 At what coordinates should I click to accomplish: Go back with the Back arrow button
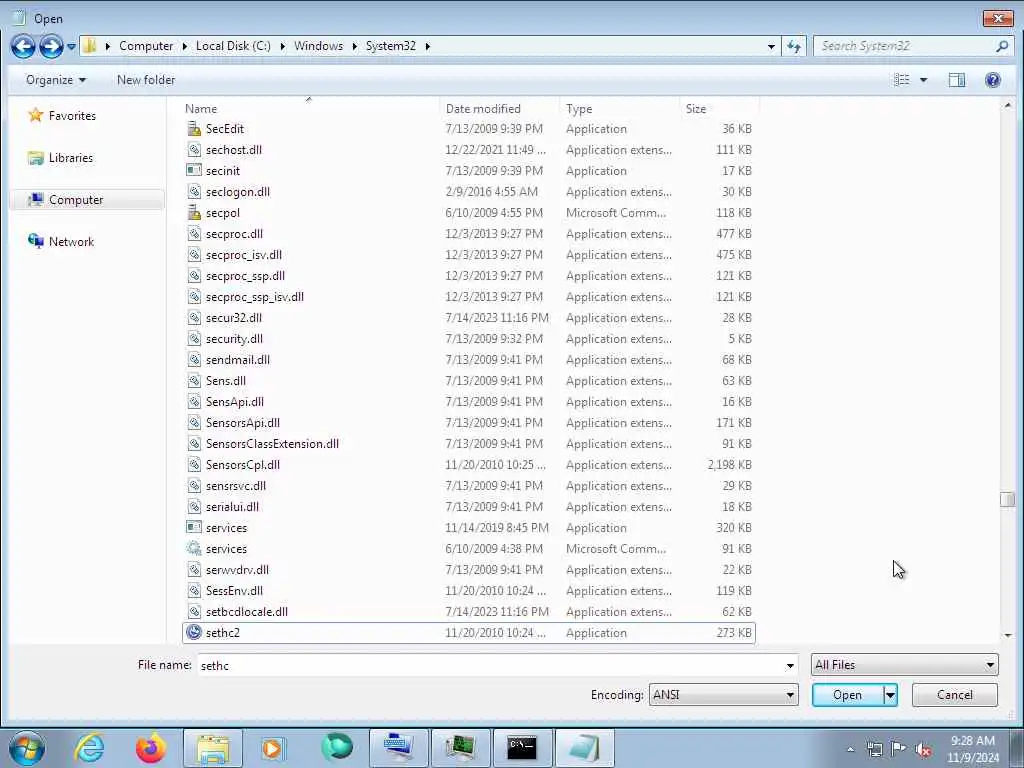(23, 46)
